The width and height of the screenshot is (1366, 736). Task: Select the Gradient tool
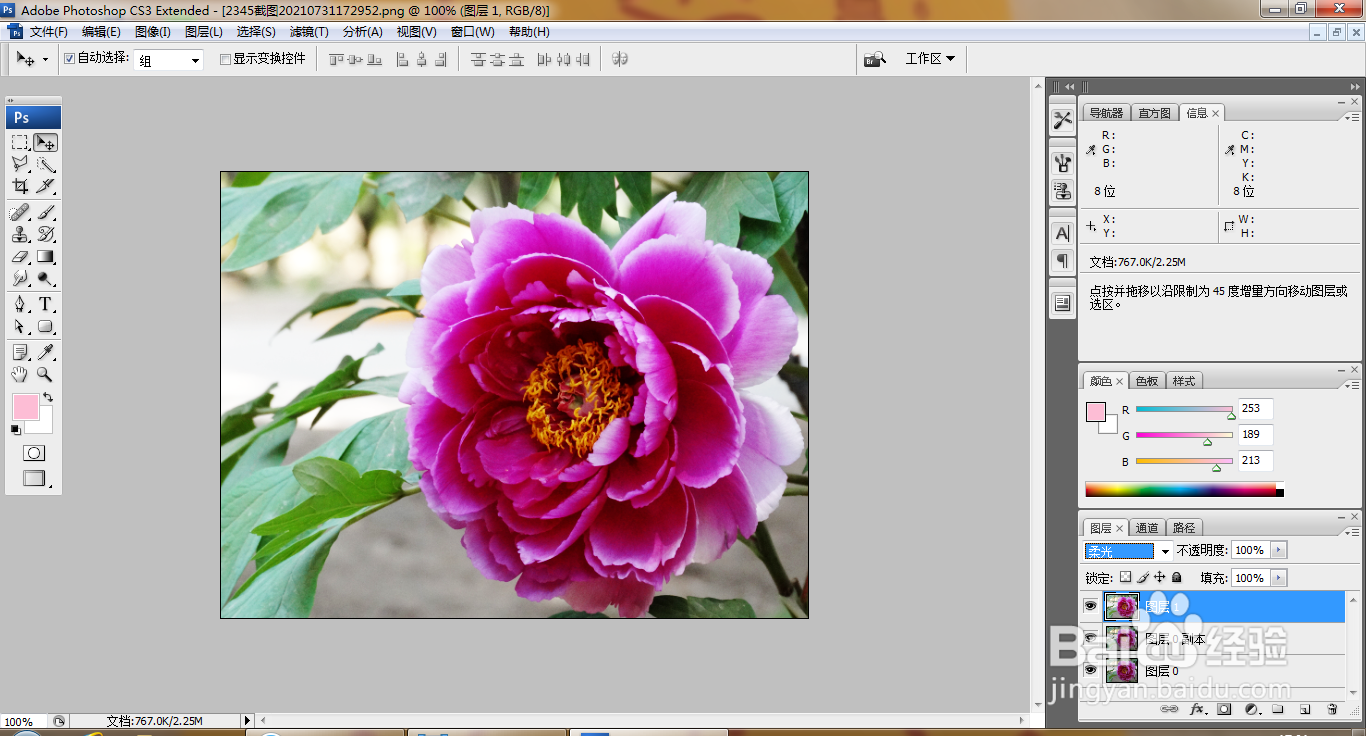tap(45, 256)
